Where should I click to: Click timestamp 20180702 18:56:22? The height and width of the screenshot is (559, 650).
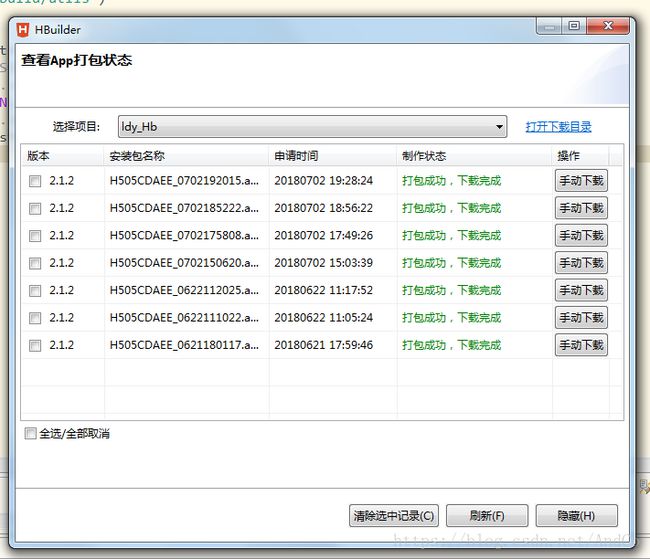tap(323, 208)
